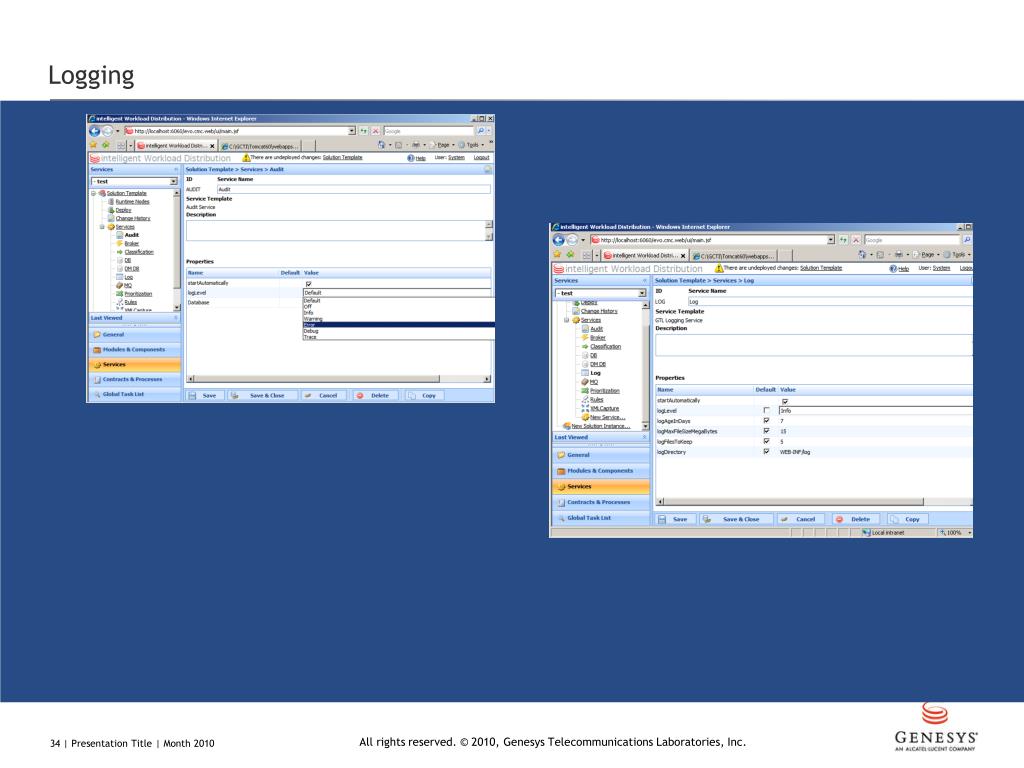
Task: Uncheck the logAgeInDays Default checkbox
Action: click(766, 421)
